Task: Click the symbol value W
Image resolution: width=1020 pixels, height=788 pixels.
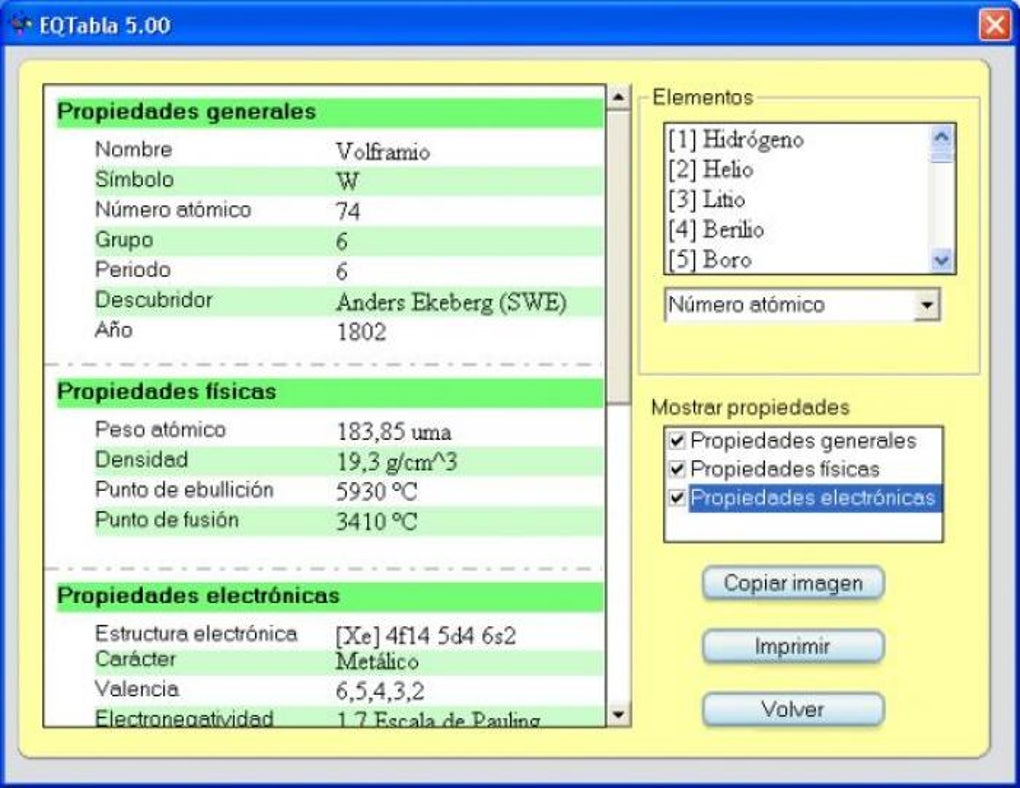Action: tap(347, 182)
